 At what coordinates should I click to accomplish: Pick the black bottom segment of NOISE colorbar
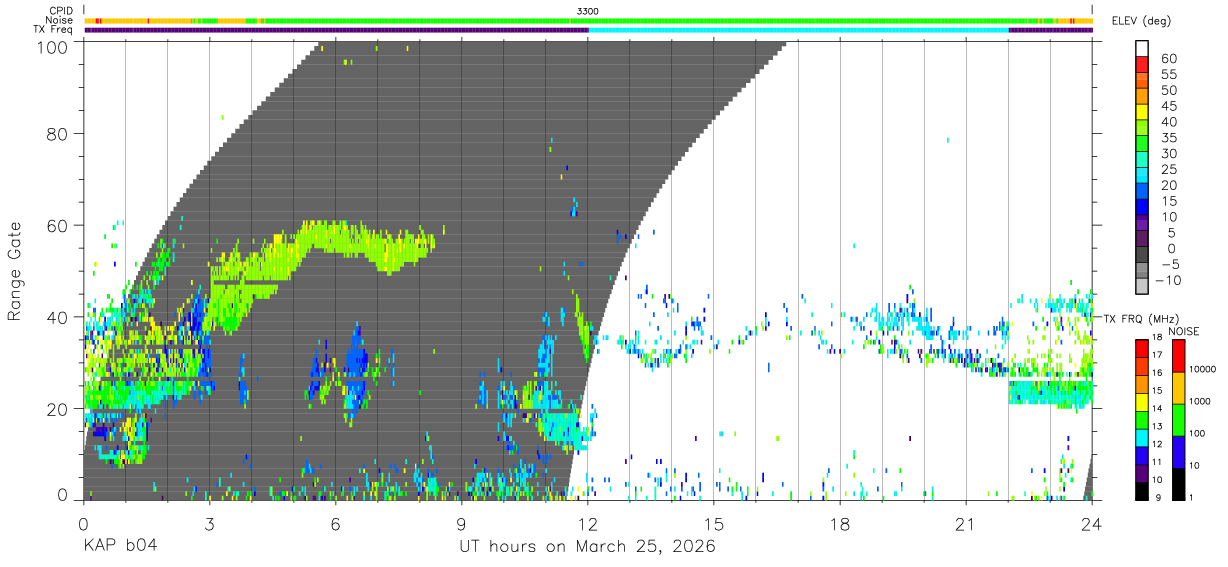tap(1178, 484)
